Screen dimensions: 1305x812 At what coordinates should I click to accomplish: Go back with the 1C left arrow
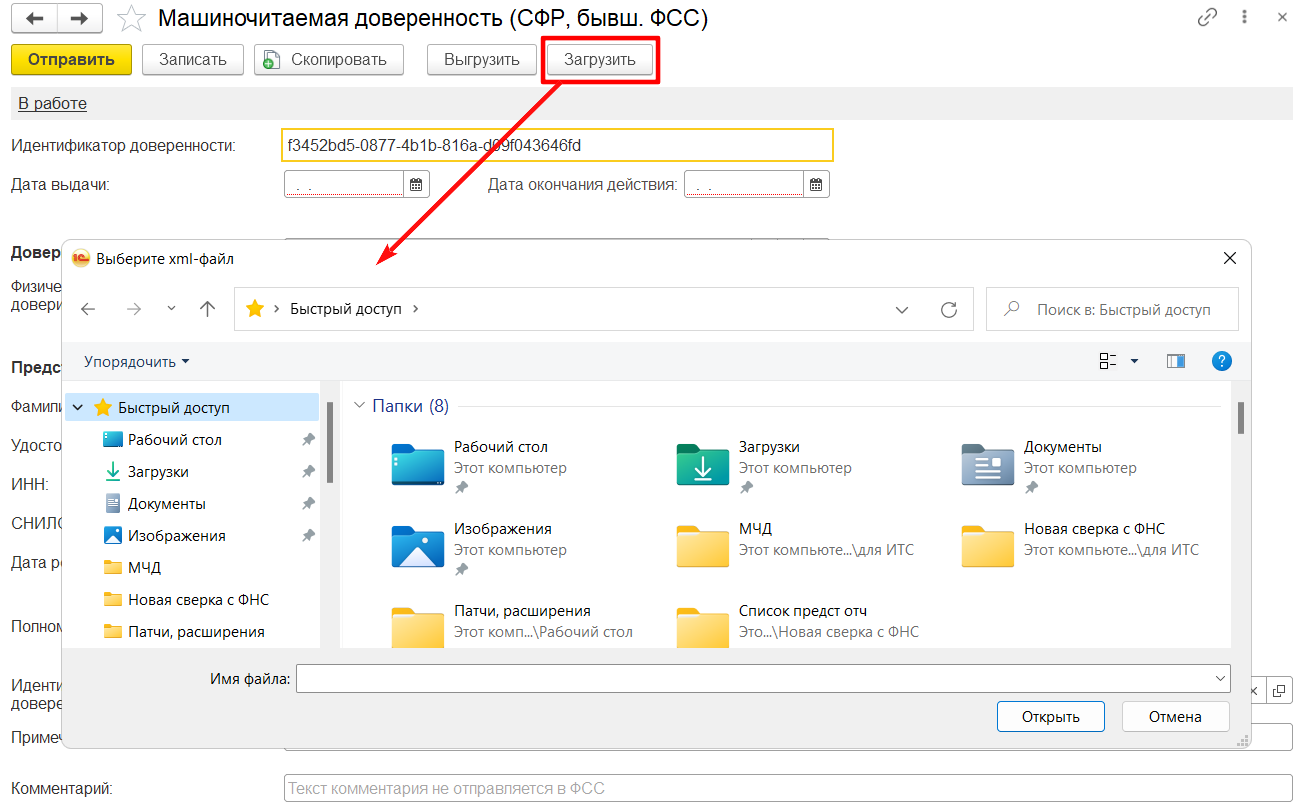point(35,18)
